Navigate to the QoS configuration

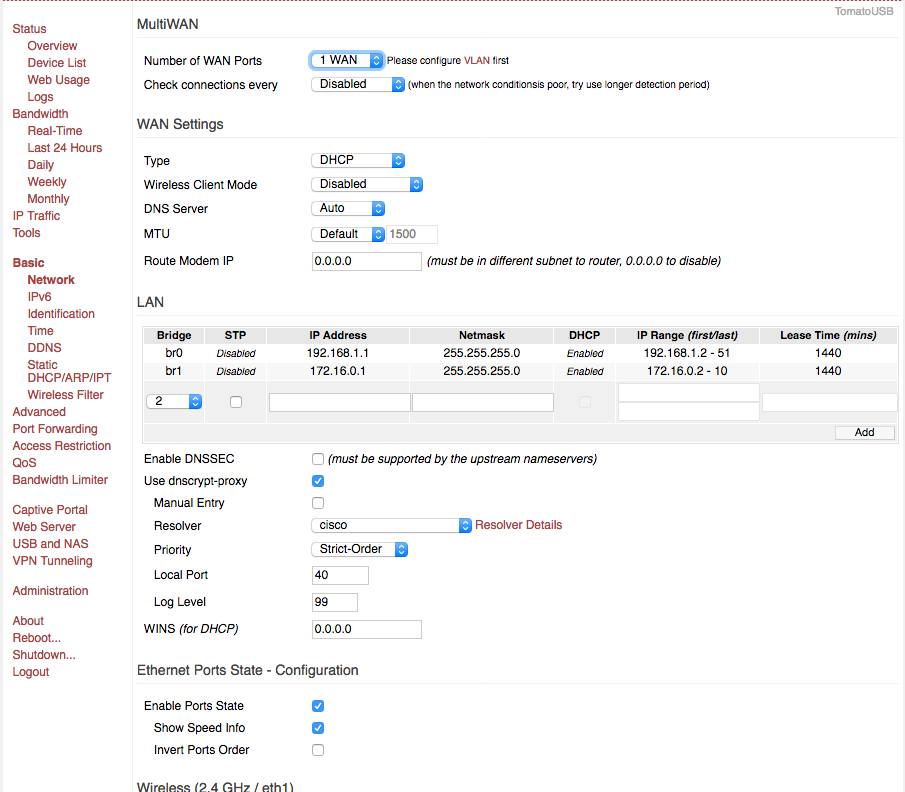point(24,462)
